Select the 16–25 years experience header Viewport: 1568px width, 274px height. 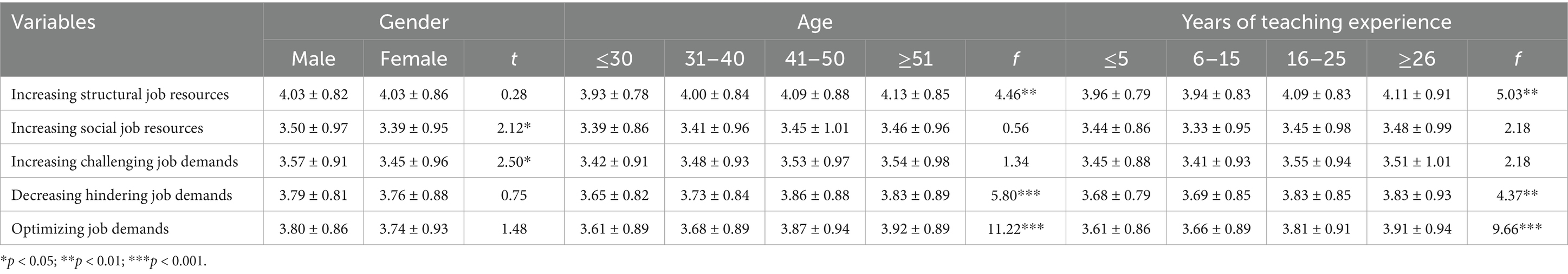point(1316,58)
